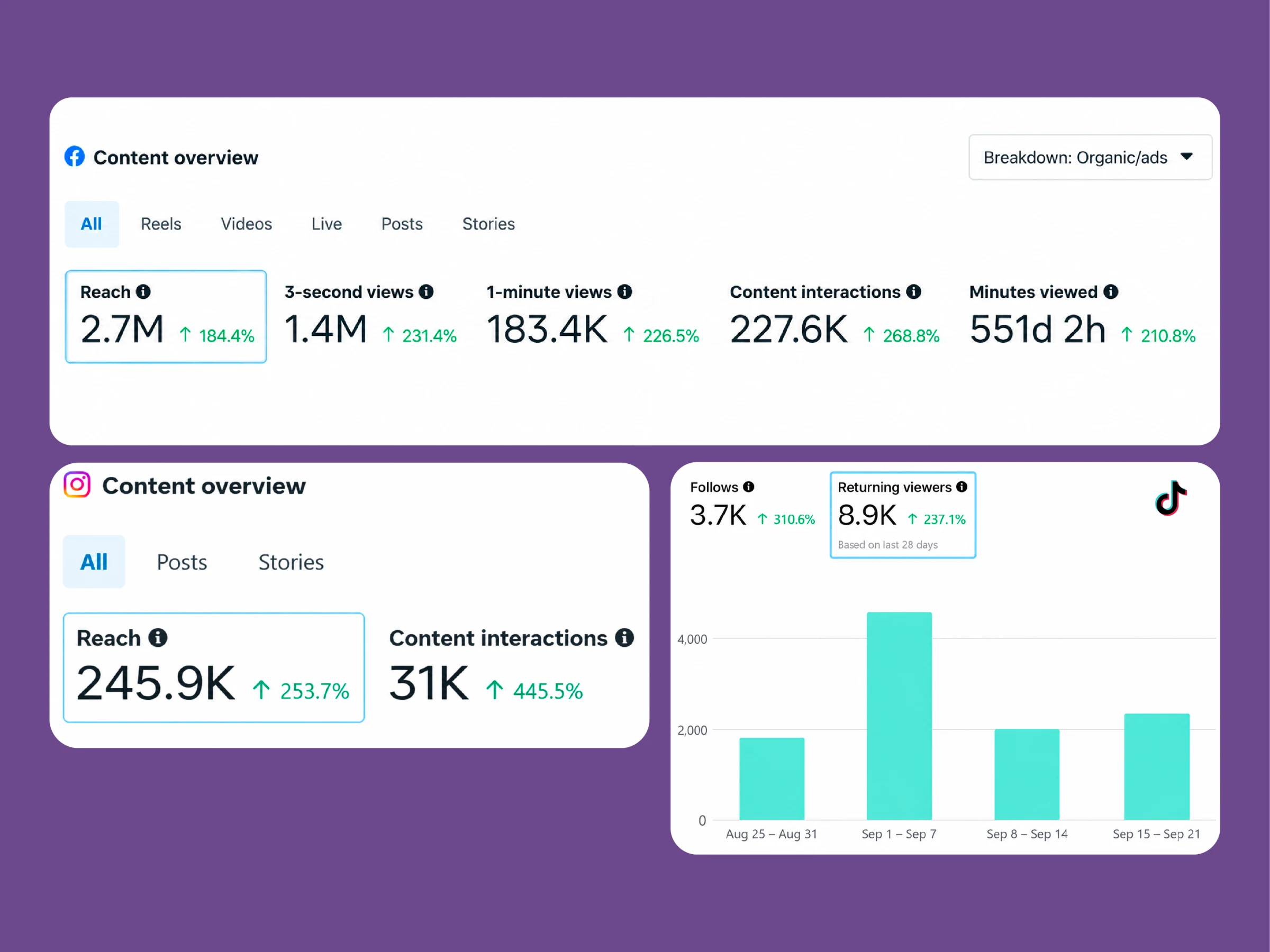Click the Facebook logo icon

[75, 156]
